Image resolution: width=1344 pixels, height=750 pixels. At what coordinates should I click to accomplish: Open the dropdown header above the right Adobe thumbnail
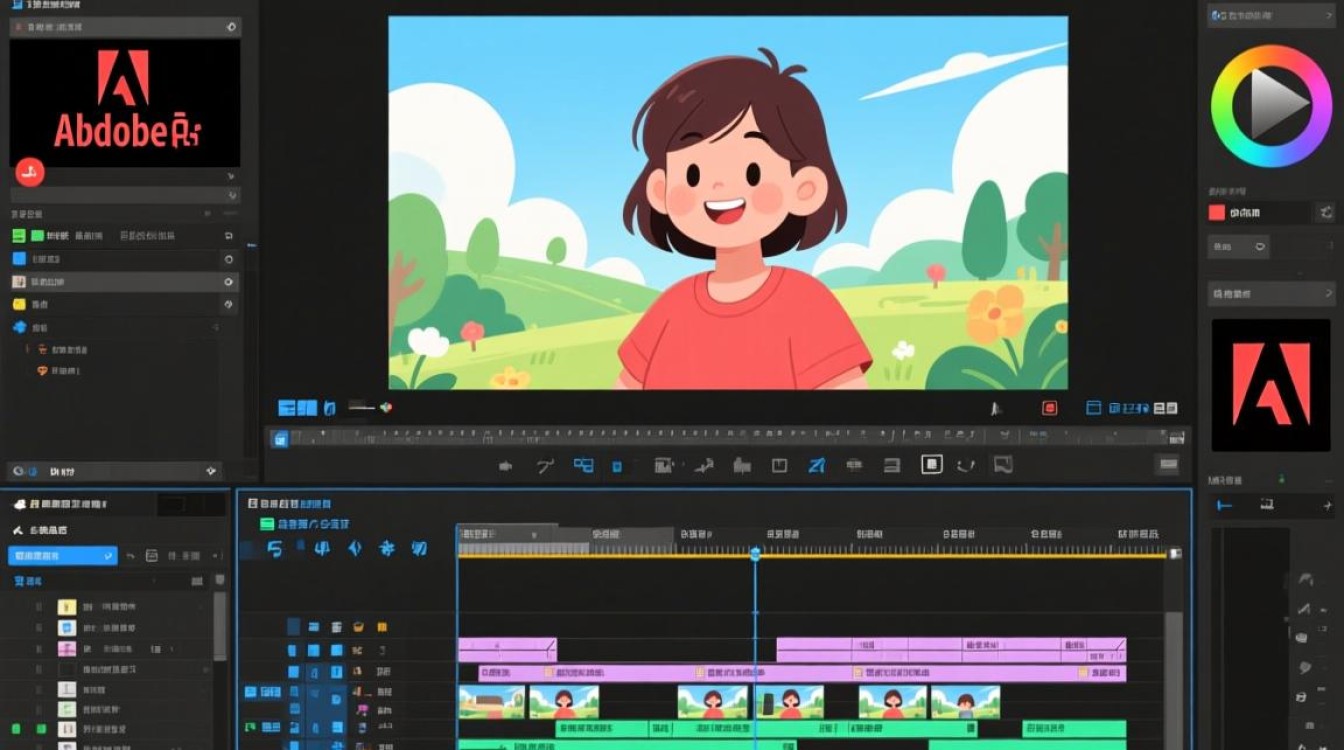pyautogui.click(x=1270, y=294)
